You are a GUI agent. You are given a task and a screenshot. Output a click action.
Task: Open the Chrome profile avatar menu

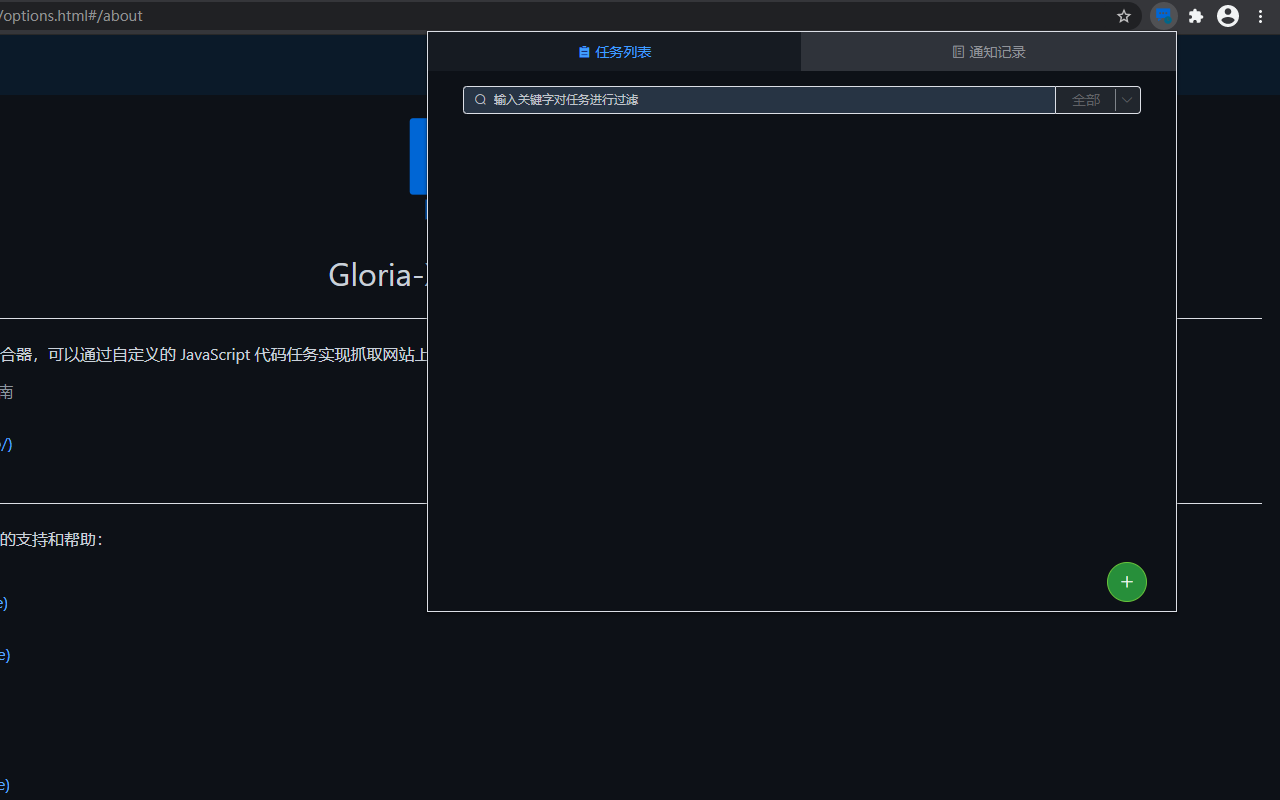(x=1228, y=16)
